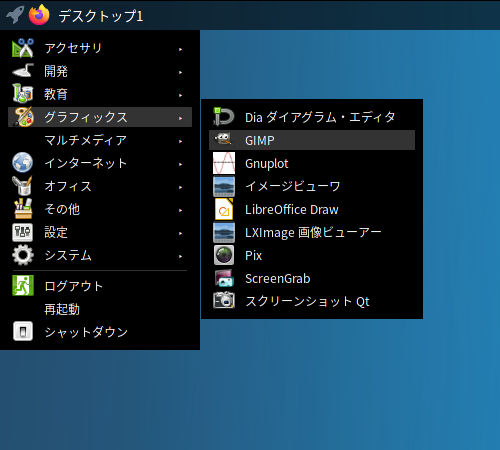The image size is (500, 450).
Task: Launch Pix from the submenu
Action: (312, 255)
